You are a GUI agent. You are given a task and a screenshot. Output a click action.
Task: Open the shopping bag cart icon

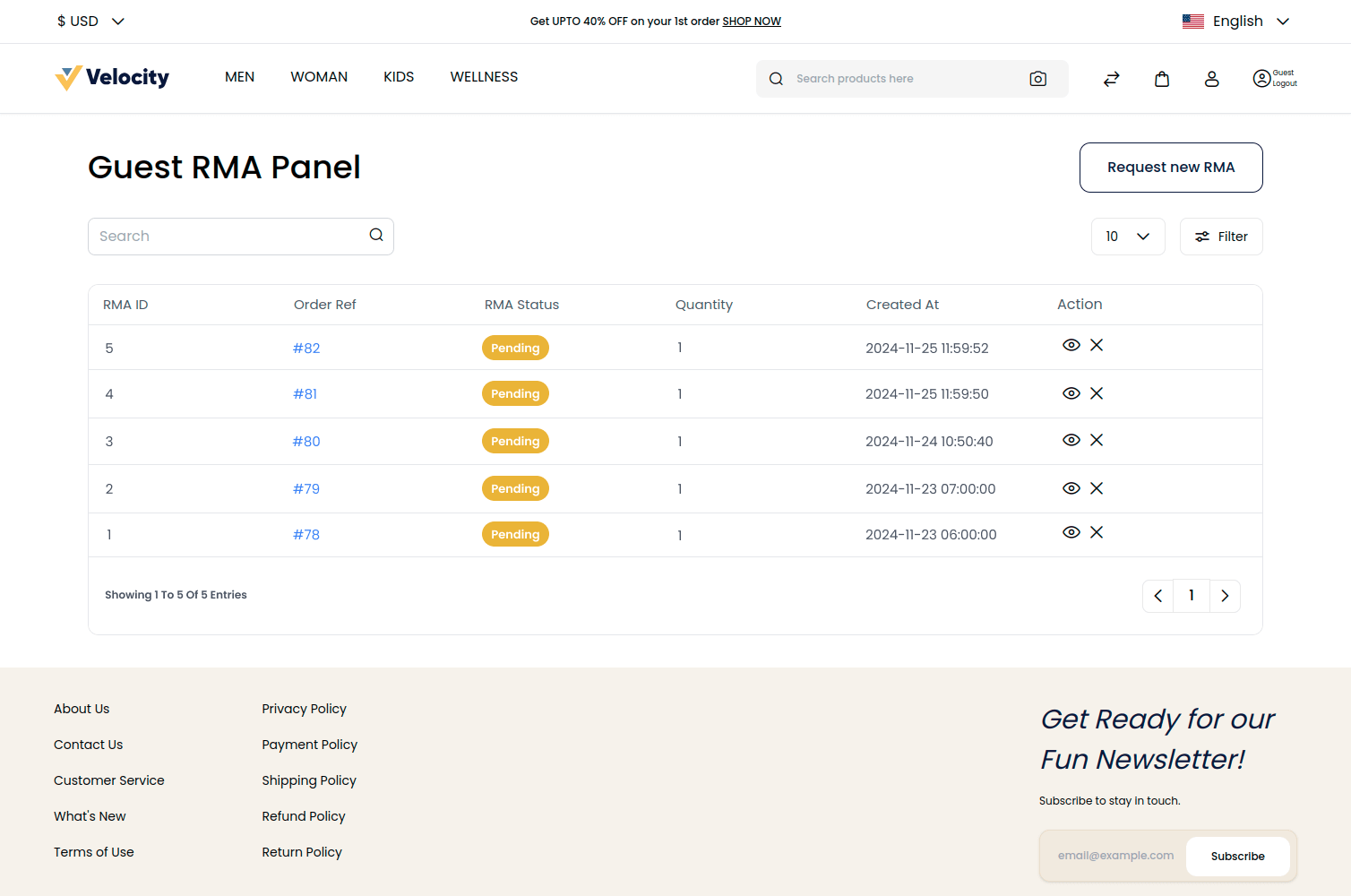click(1162, 79)
